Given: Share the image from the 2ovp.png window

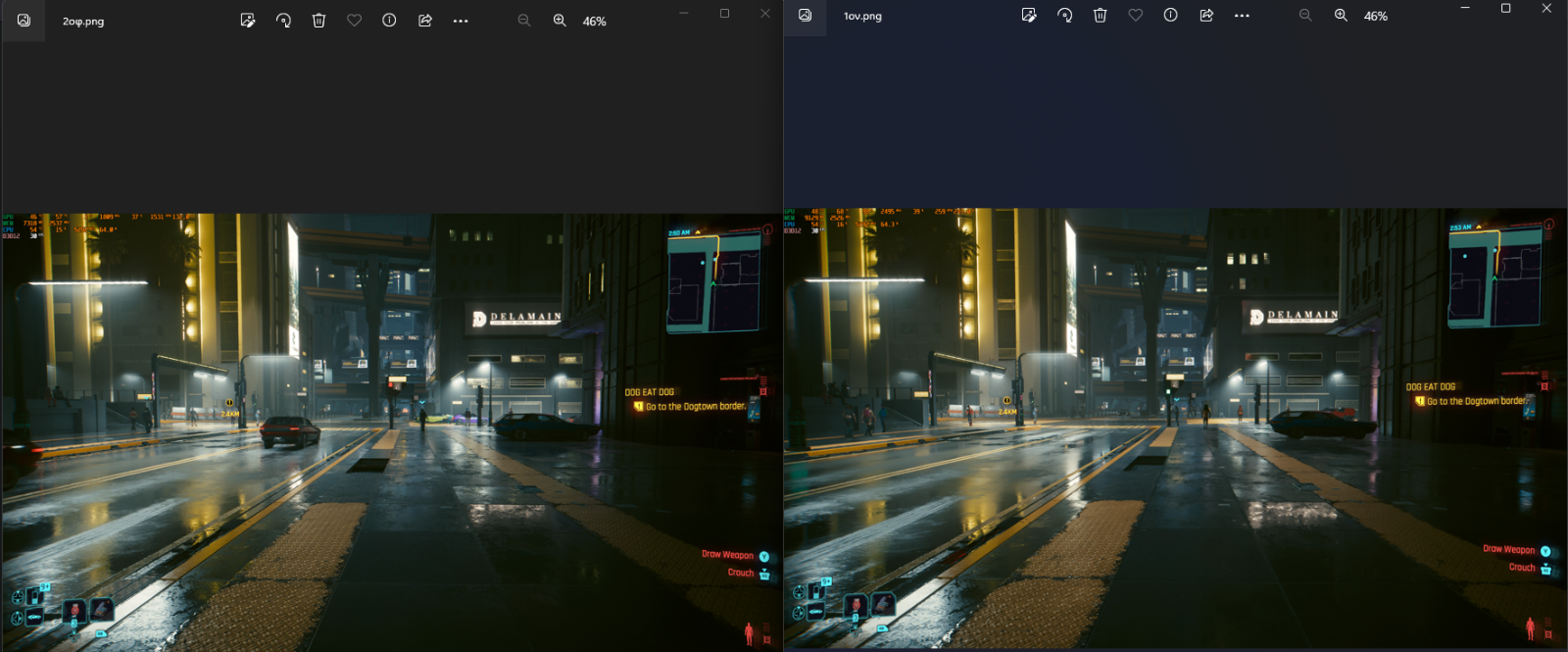Looking at the screenshot, I should pos(425,21).
